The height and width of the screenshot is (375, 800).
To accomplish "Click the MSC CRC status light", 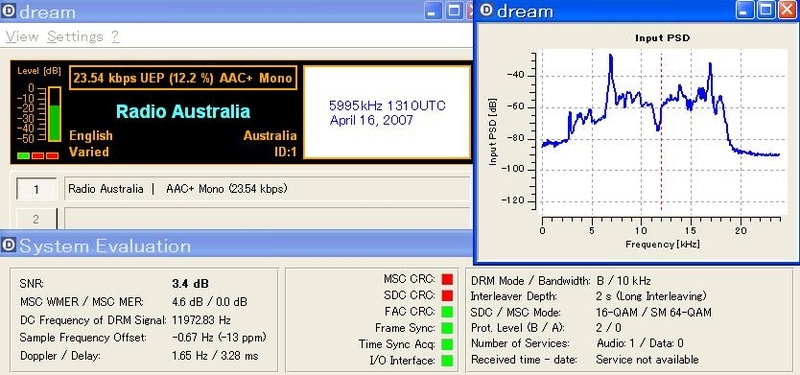I will pyautogui.click(x=447, y=279).
